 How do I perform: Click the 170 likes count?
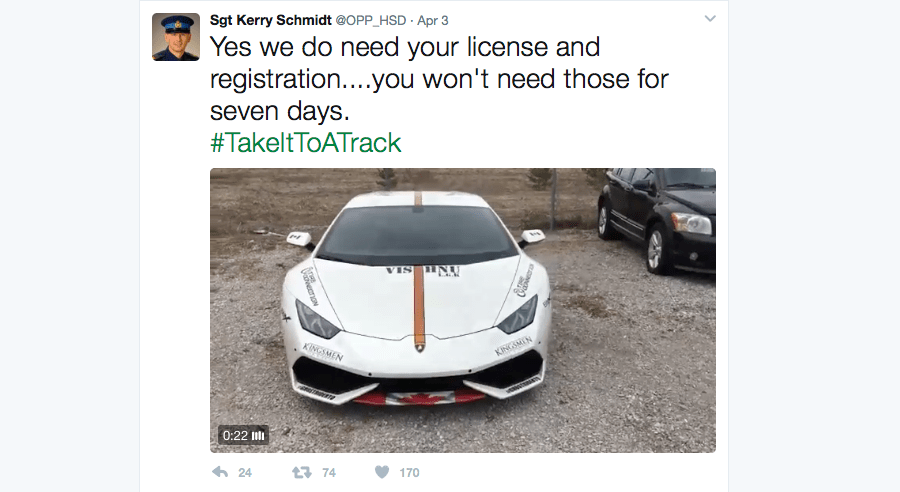click(x=409, y=472)
